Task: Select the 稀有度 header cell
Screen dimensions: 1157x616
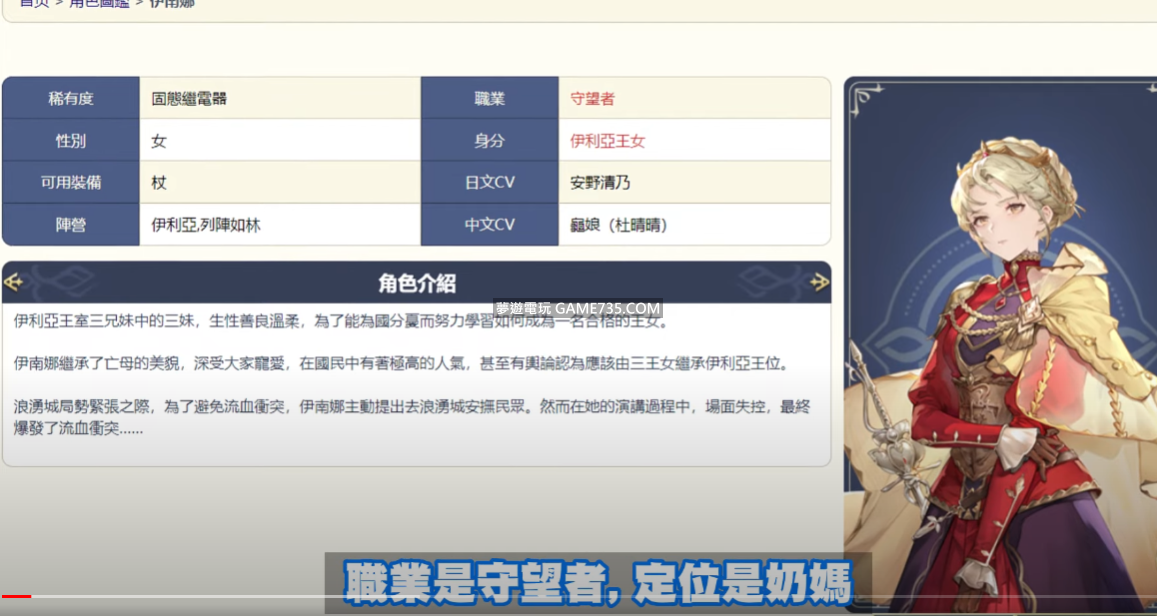Action: [x=71, y=98]
